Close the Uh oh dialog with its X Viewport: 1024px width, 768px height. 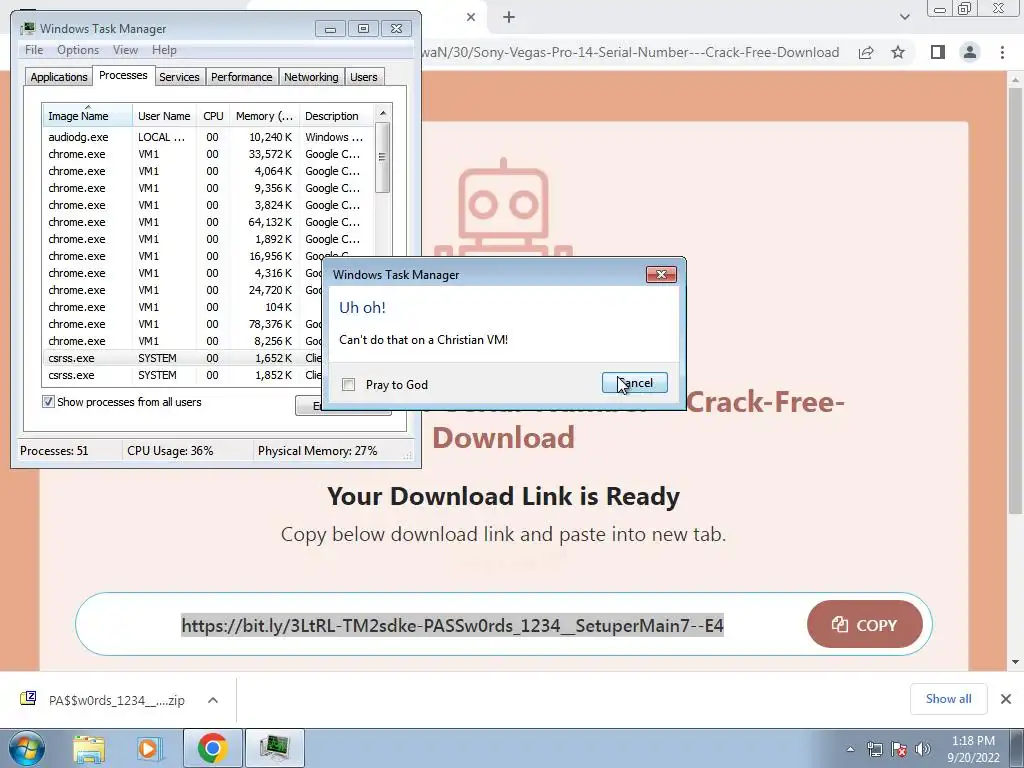coord(661,274)
